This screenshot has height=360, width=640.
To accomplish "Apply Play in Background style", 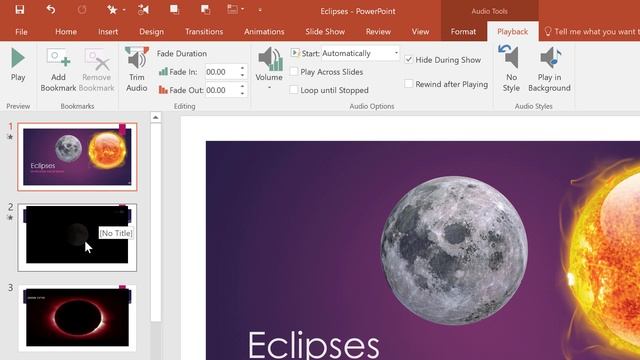I will (549, 69).
